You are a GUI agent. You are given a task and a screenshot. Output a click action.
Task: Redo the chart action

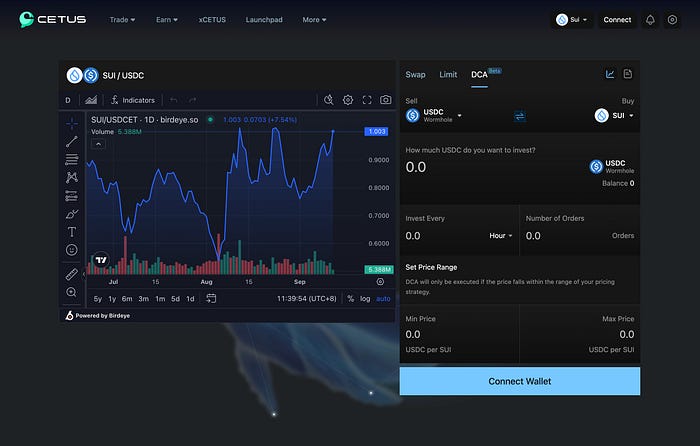point(192,100)
